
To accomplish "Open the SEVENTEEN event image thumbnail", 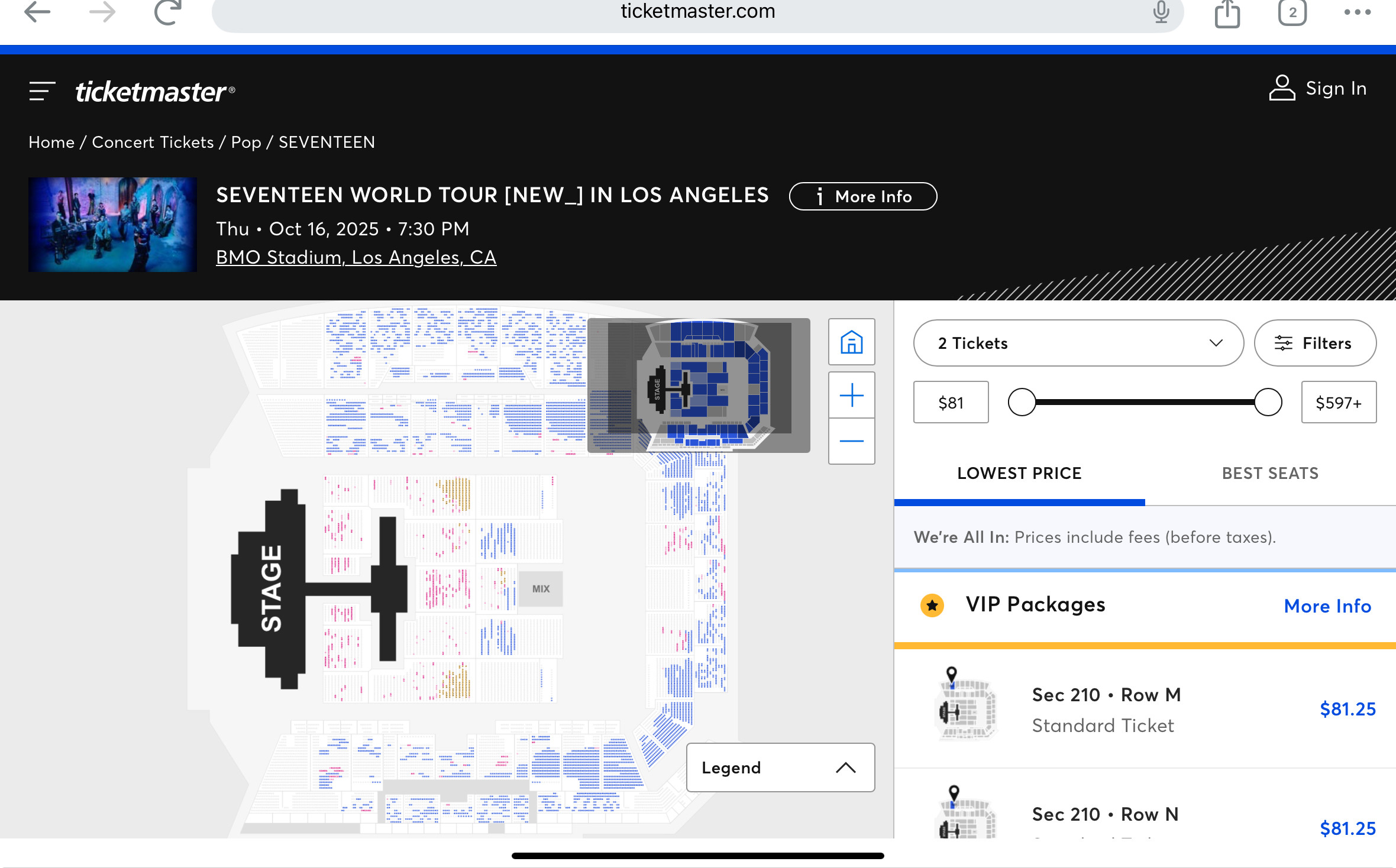I will click(x=112, y=225).
